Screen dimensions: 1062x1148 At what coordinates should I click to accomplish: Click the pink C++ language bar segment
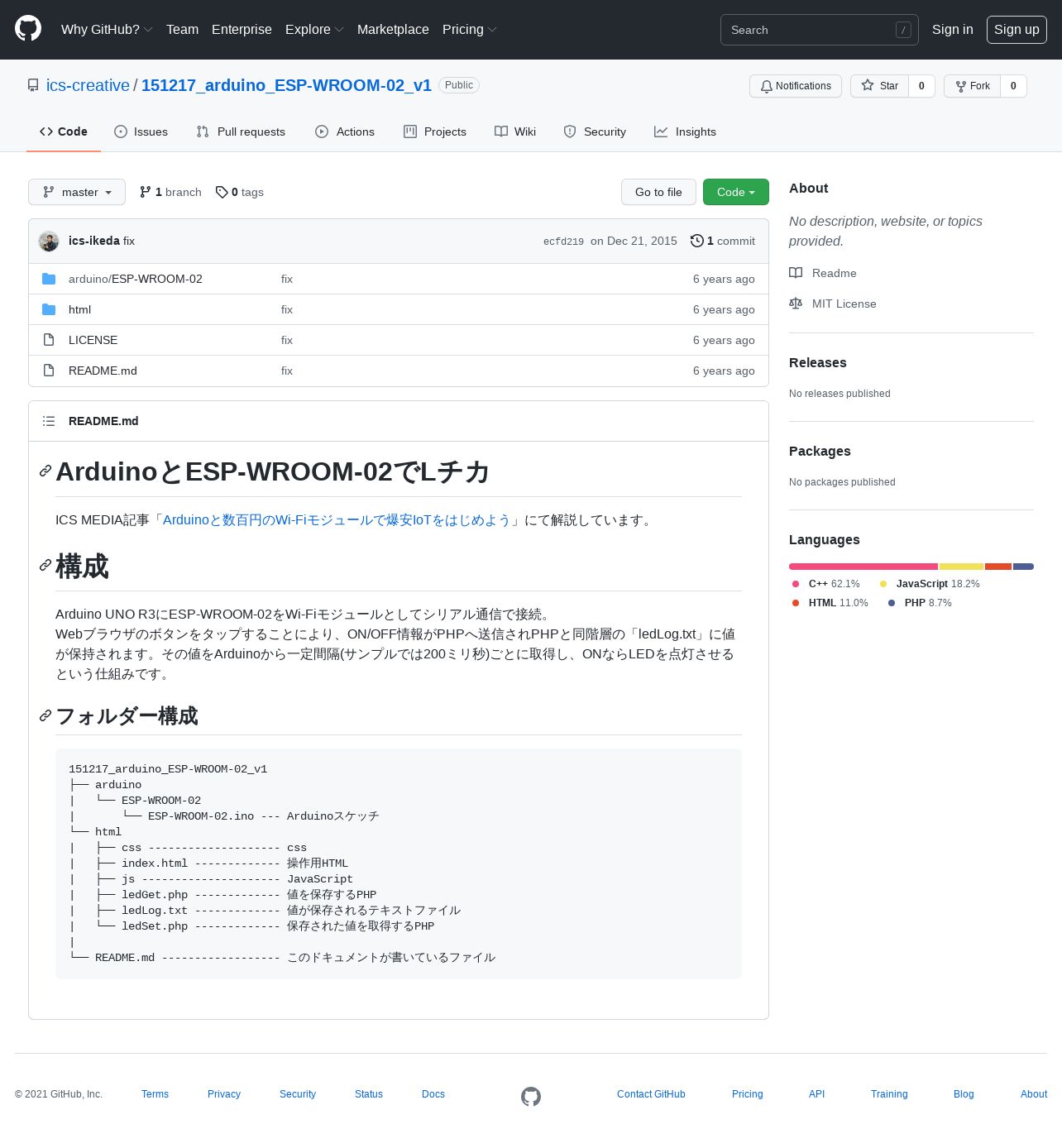863,567
